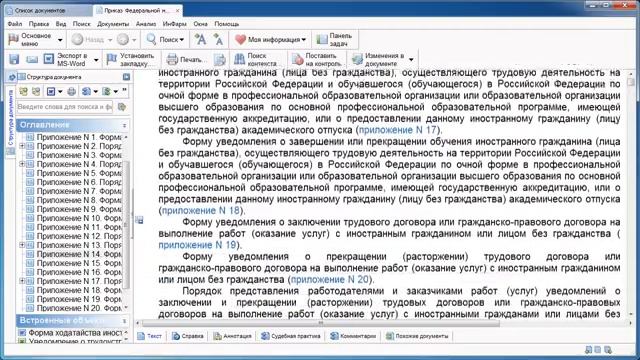Click the expand all tree nodes icon
640x360 pixels.
[x=24, y=91]
